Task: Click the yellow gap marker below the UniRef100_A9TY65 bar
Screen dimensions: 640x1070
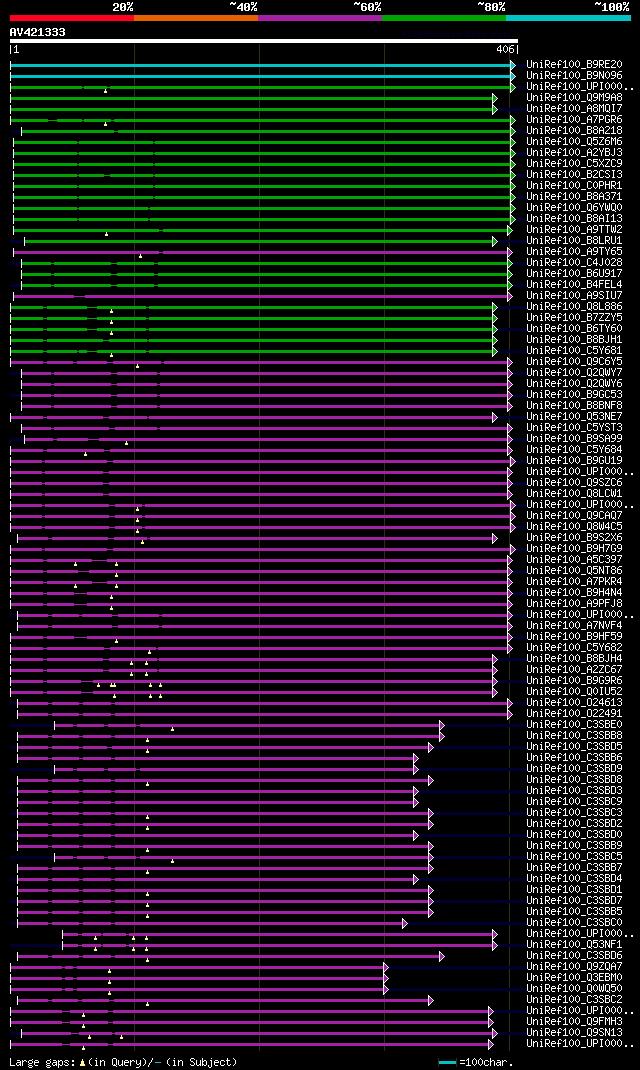Action: pos(141,256)
